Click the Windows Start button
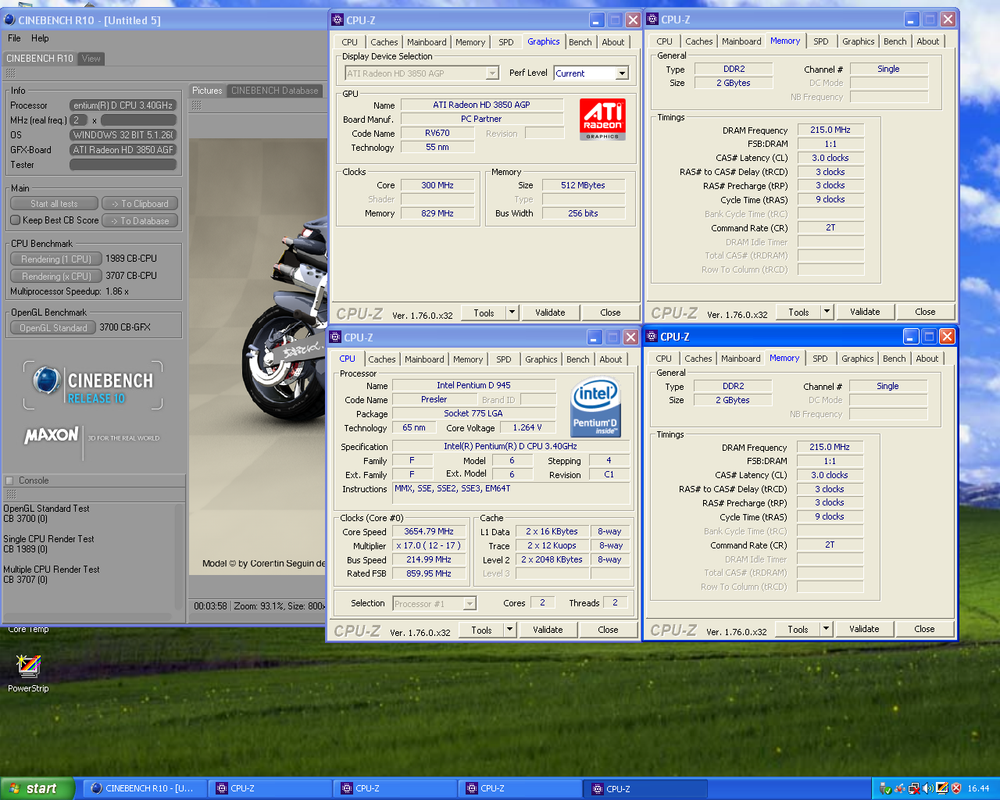The image size is (1000, 800). tap(38, 789)
